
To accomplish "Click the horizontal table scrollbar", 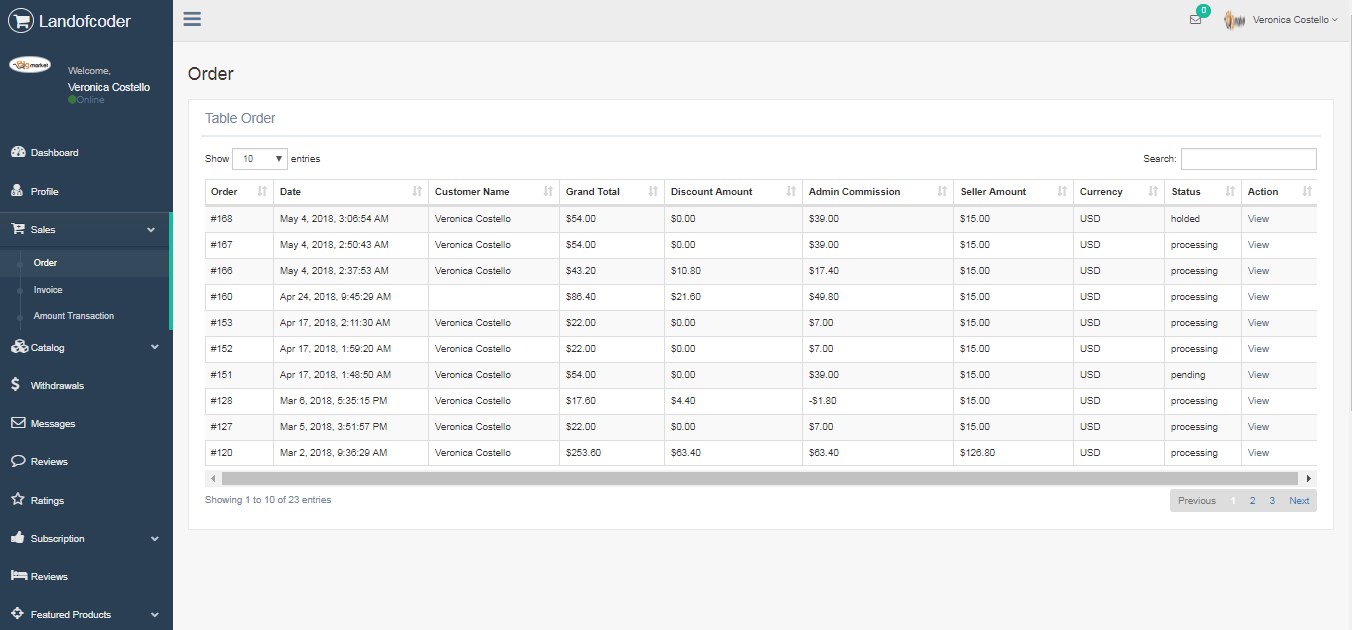I will pyautogui.click(x=758, y=479).
